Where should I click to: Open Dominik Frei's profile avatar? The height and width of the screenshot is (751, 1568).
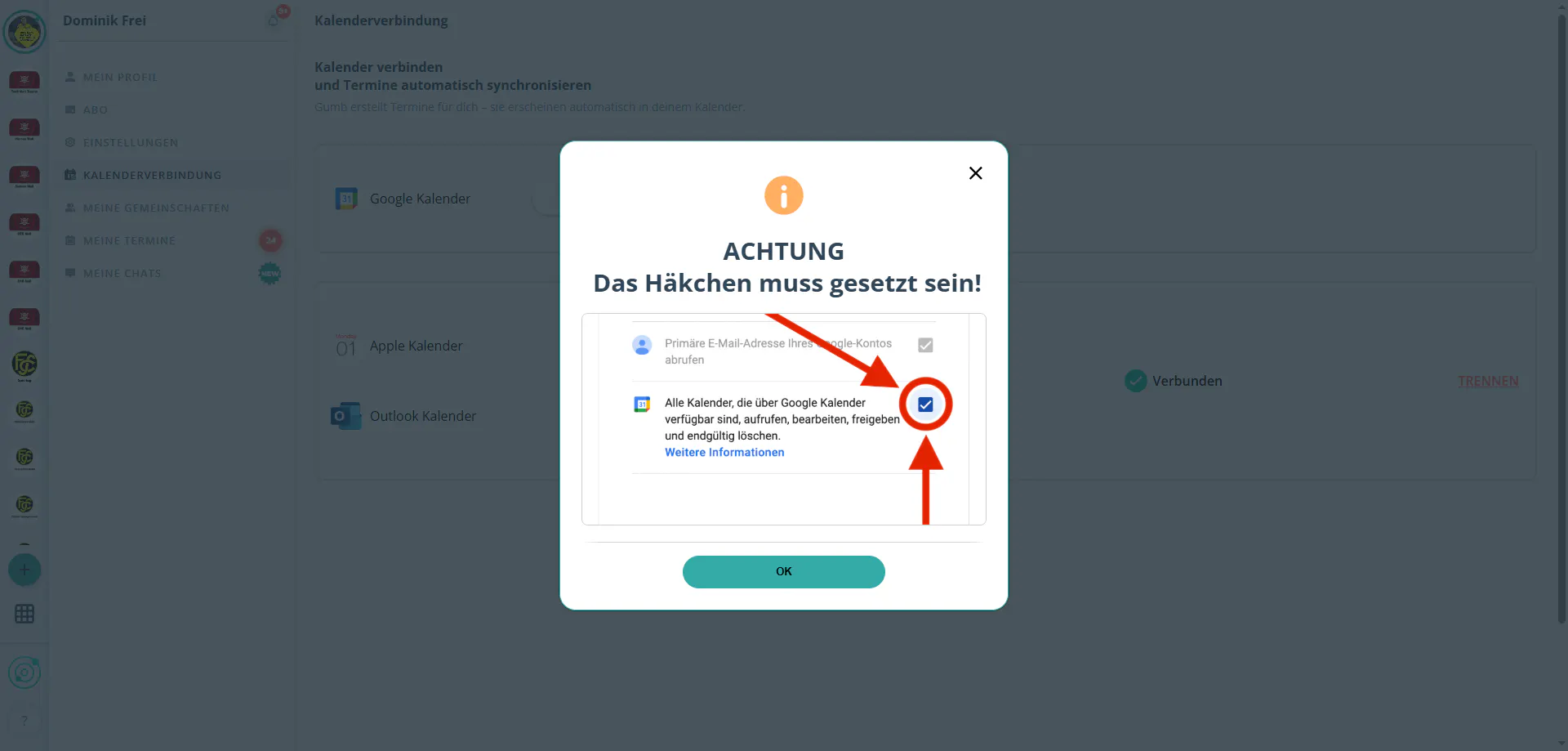click(x=24, y=32)
